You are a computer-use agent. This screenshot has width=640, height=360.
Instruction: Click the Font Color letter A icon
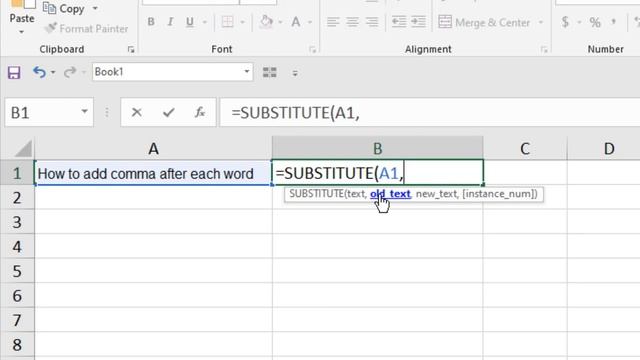click(296, 22)
